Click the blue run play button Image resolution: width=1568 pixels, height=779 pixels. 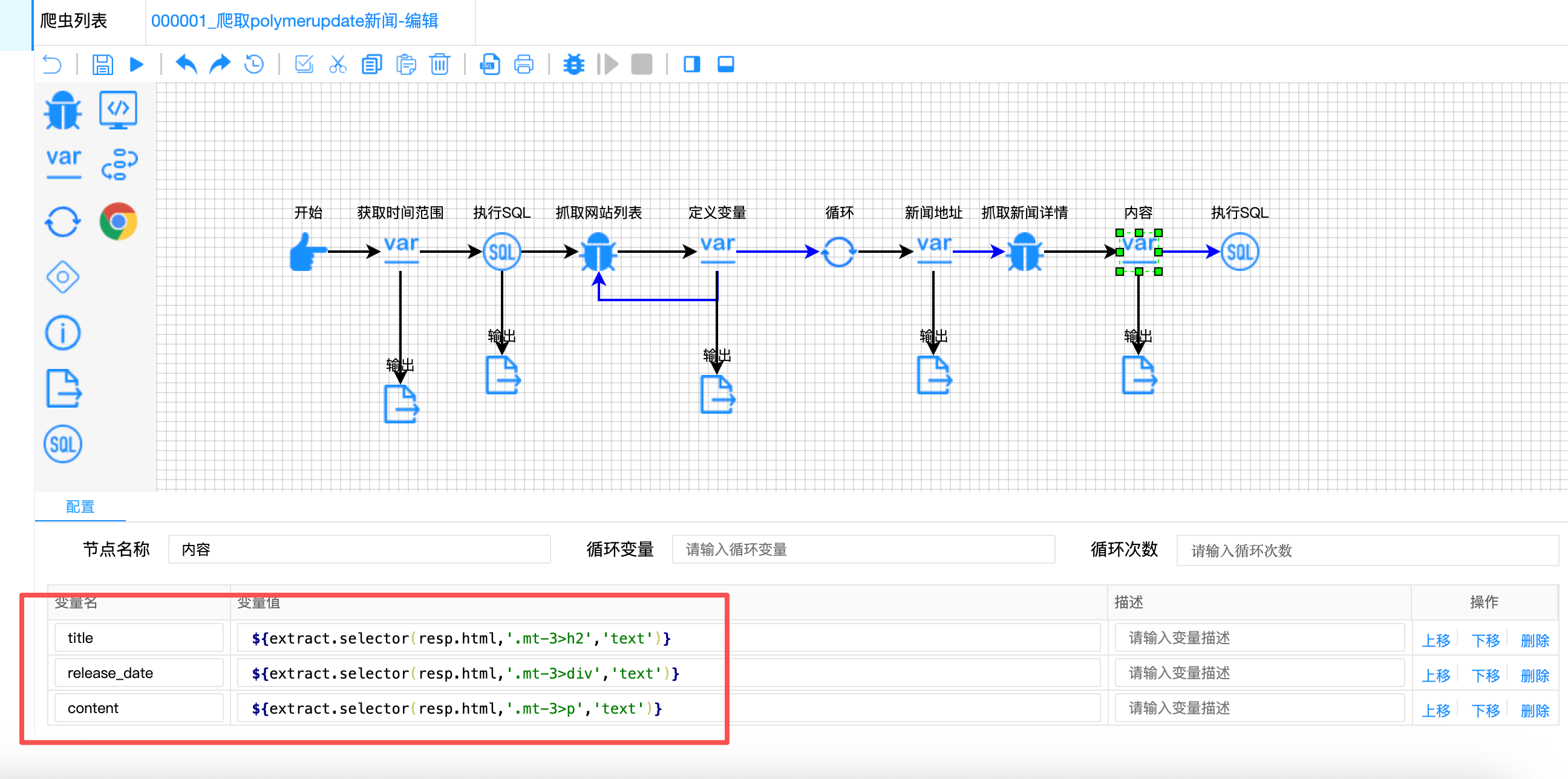pyautogui.click(x=136, y=64)
